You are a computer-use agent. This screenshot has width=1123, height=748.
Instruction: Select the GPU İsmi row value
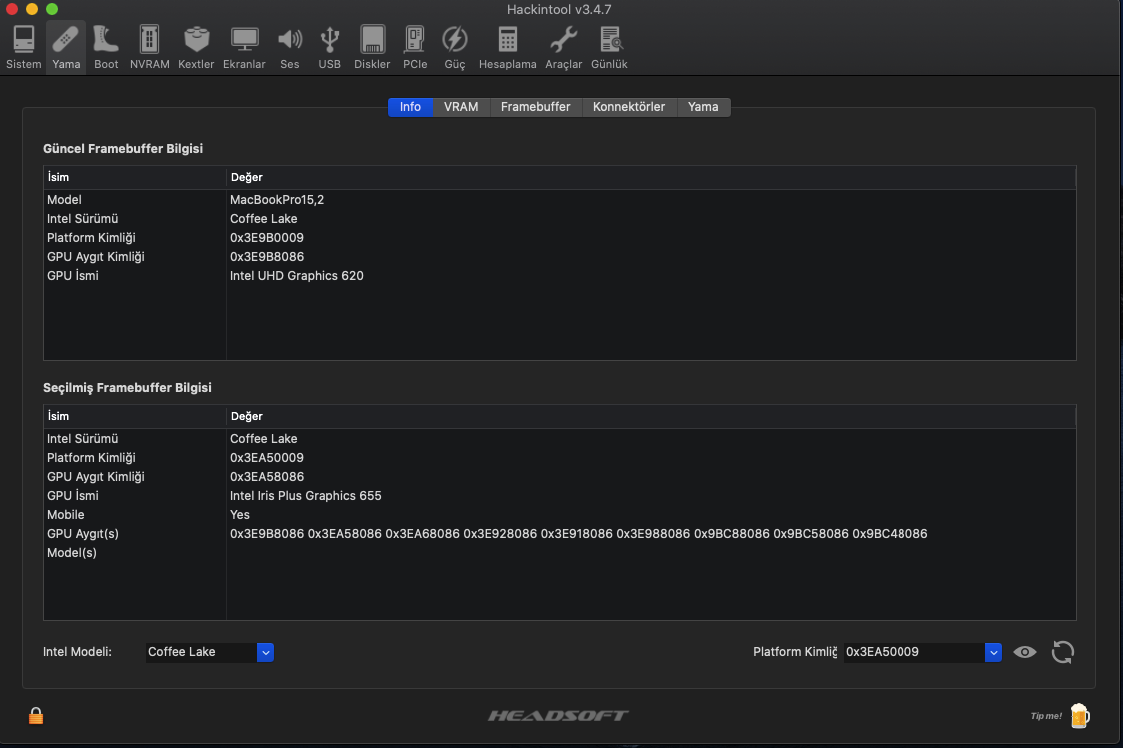[296, 275]
